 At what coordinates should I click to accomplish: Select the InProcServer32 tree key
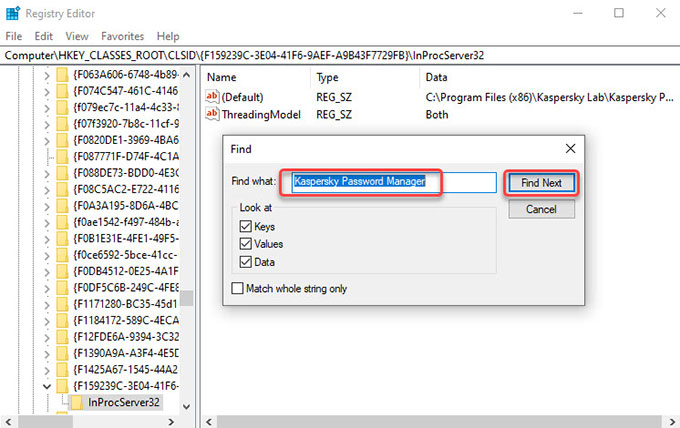[124, 402]
